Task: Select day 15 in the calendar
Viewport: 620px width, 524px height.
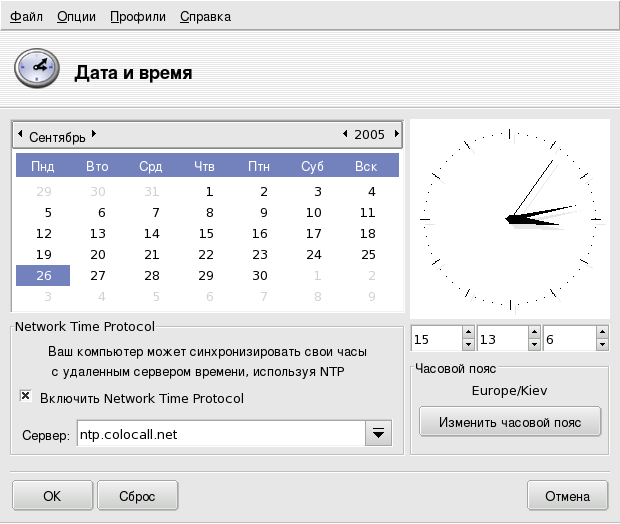Action: click(207, 233)
